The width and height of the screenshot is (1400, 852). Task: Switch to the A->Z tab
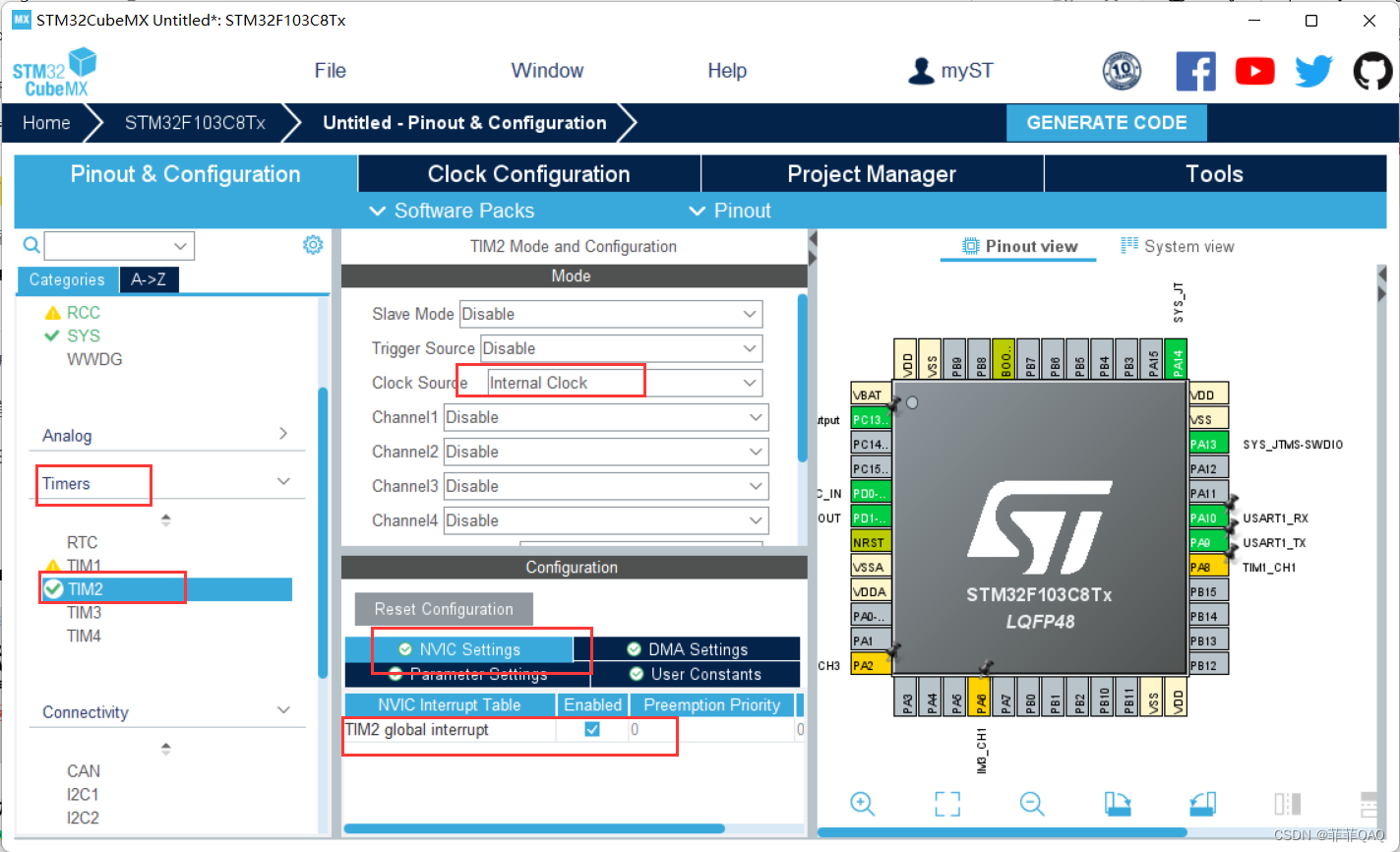point(149,279)
